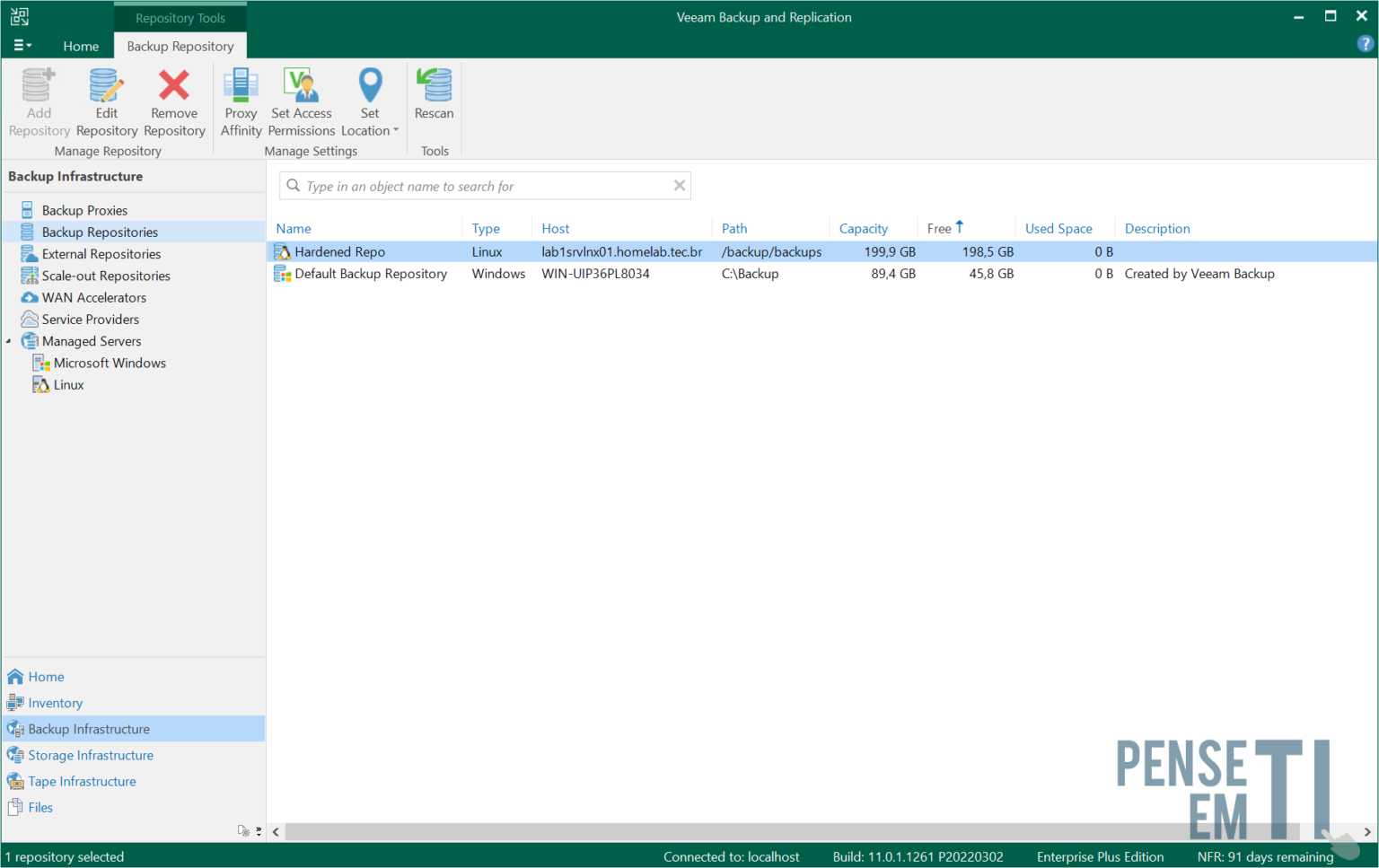
Task: Sort repositories by the Name column
Action: tap(293, 228)
